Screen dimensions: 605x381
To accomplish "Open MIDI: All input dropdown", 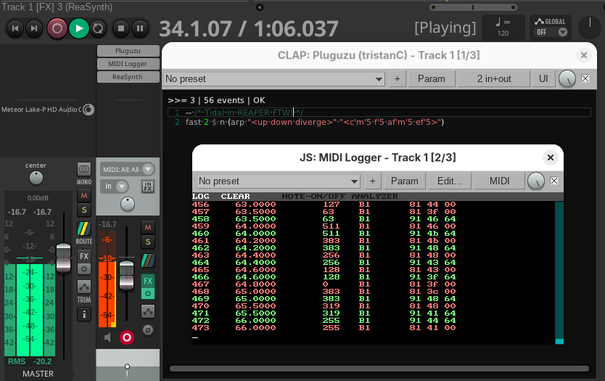I will point(127,169).
